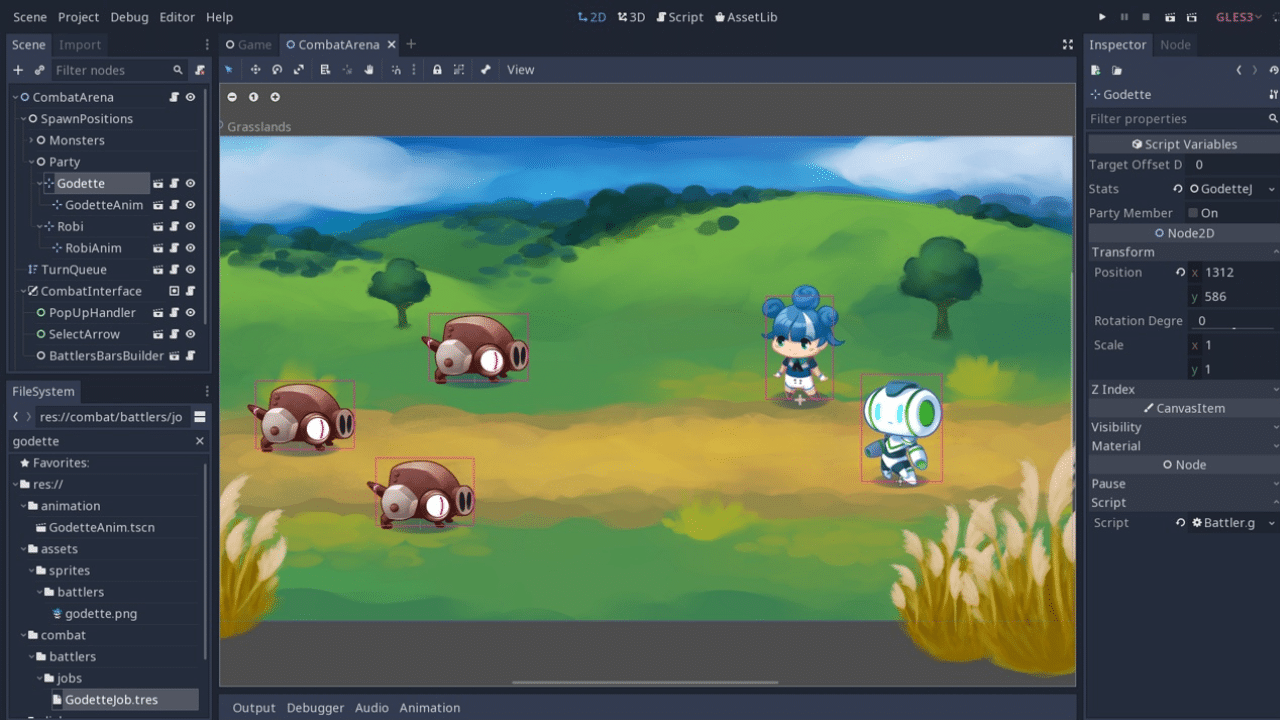1280x720 pixels.
Task: Select the Move tool in the 2D toolbar
Action: point(255,69)
